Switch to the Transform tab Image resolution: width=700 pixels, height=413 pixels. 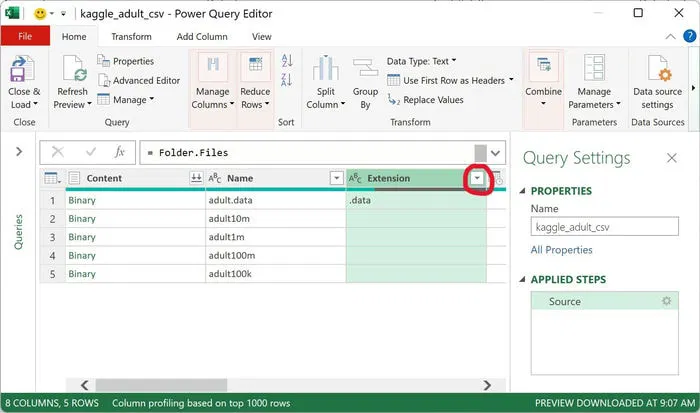[x=131, y=37]
